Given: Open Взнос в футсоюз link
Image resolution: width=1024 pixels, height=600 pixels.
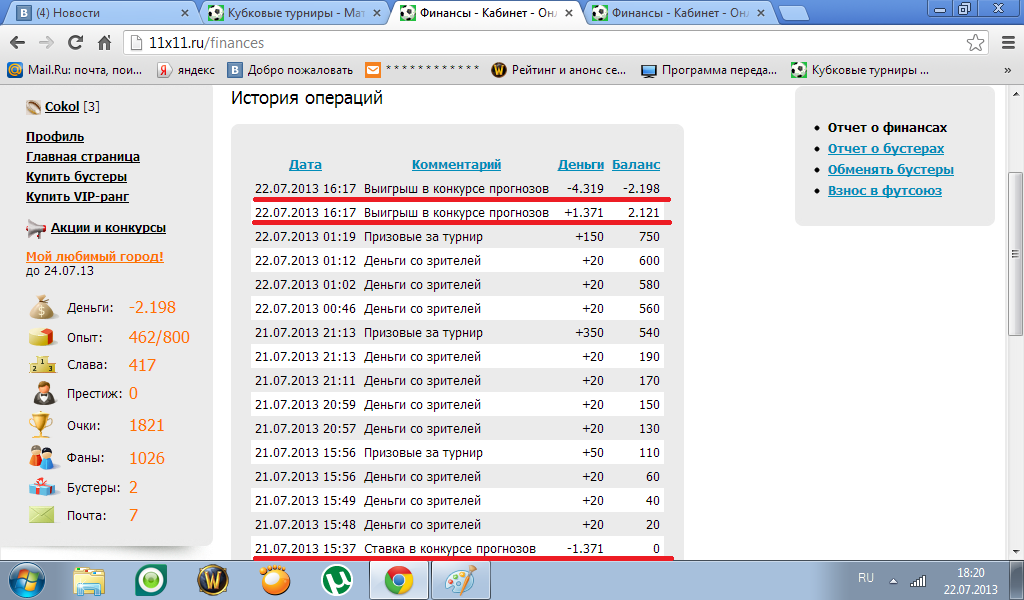Looking at the screenshot, I should [884, 191].
